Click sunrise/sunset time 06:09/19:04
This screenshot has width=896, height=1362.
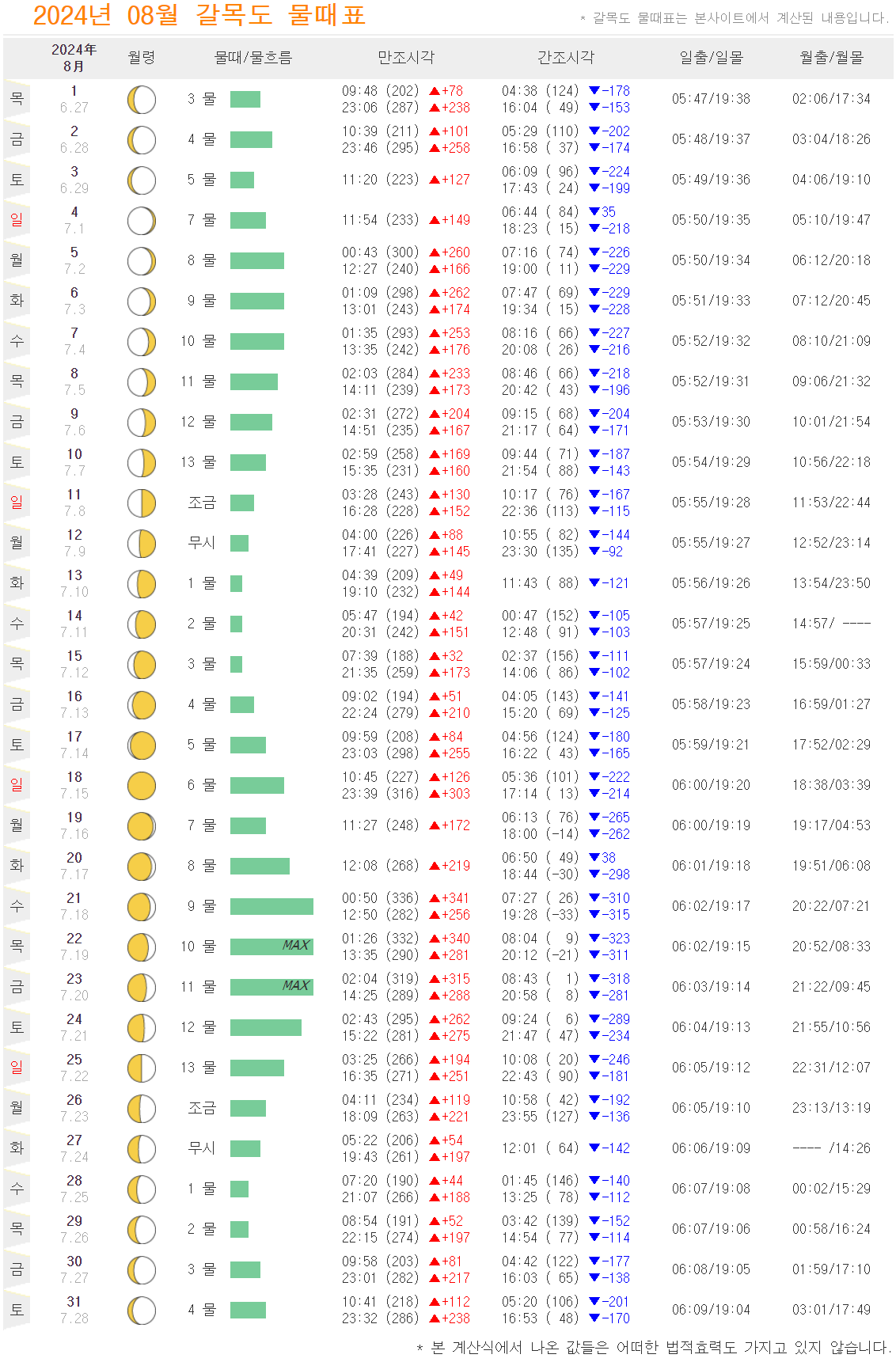click(712, 1310)
